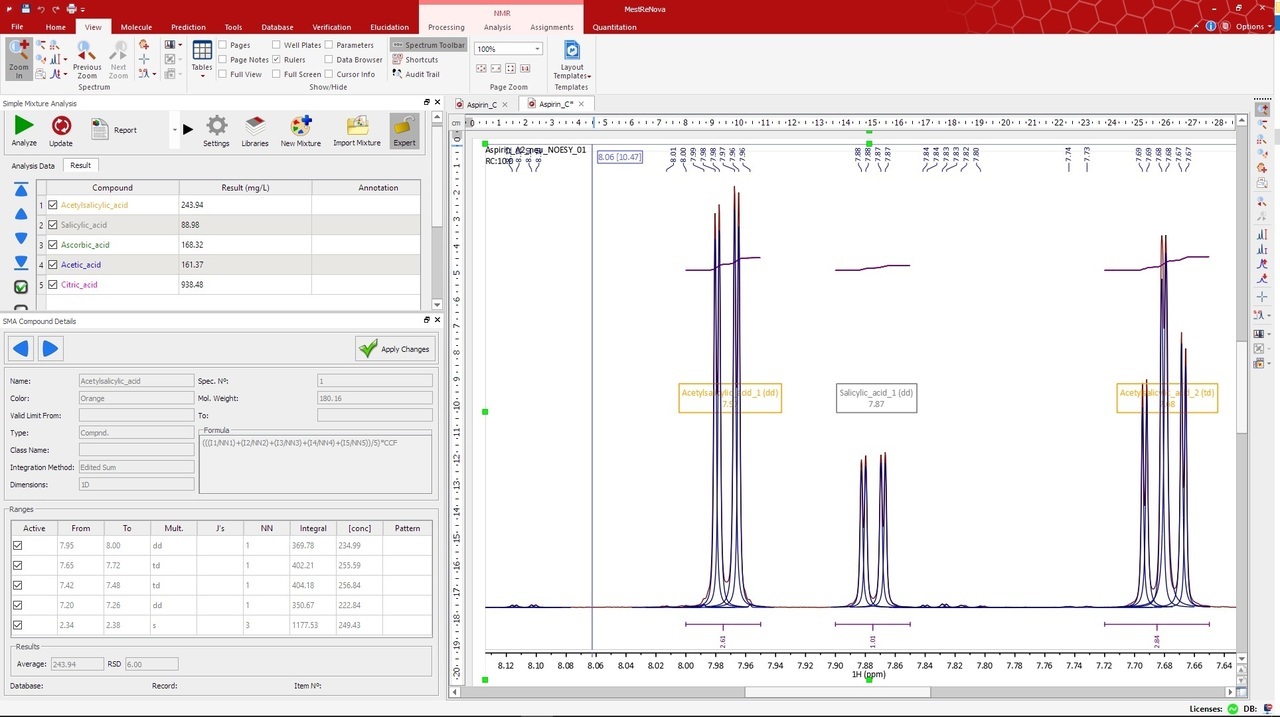Click the horizontal scrollbar under the spectrum
The width and height of the screenshot is (1280, 717).
click(837, 692)
